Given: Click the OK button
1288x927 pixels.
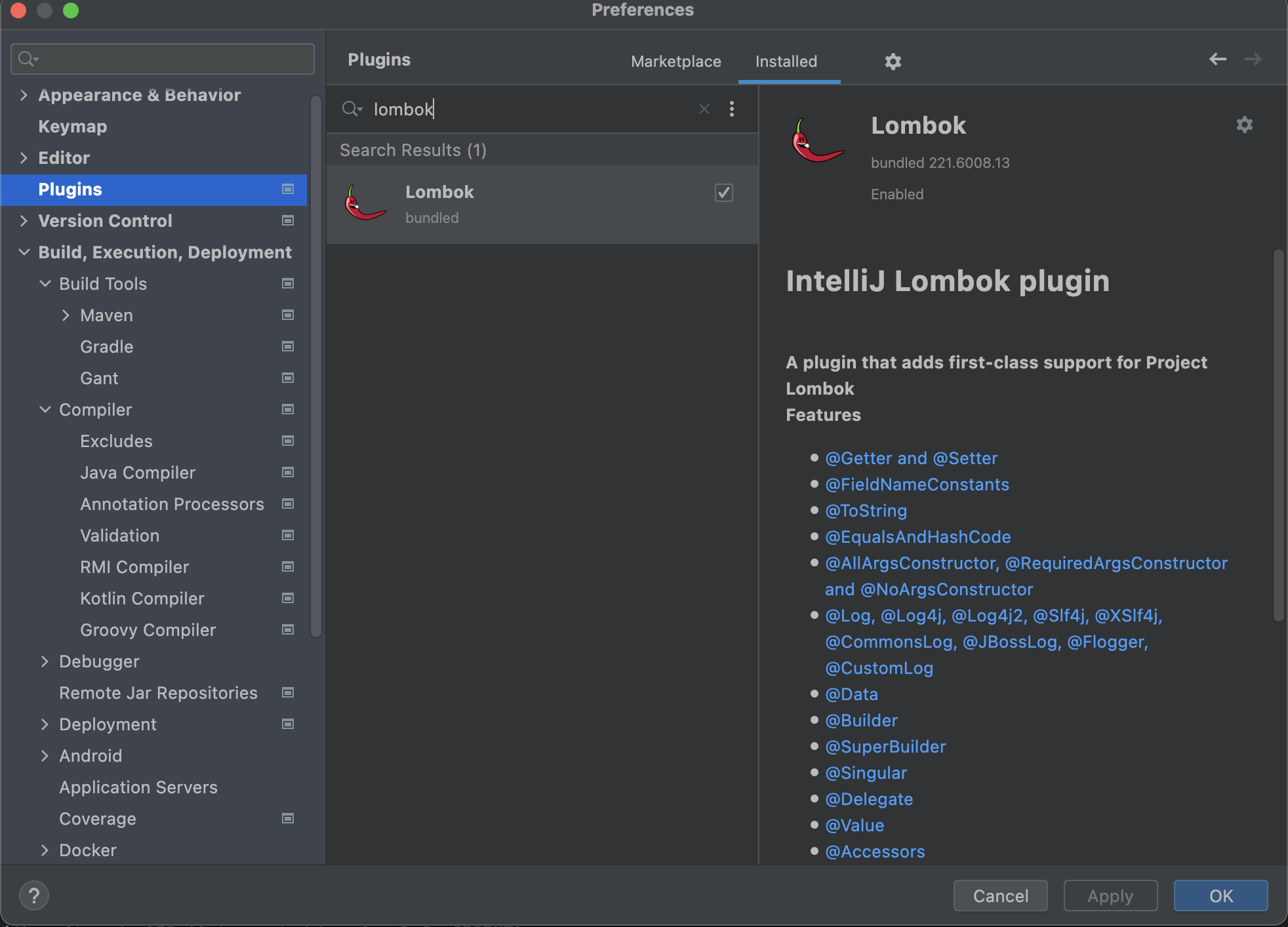Looking at the screenshot, I should click(x=1220, y=896).
